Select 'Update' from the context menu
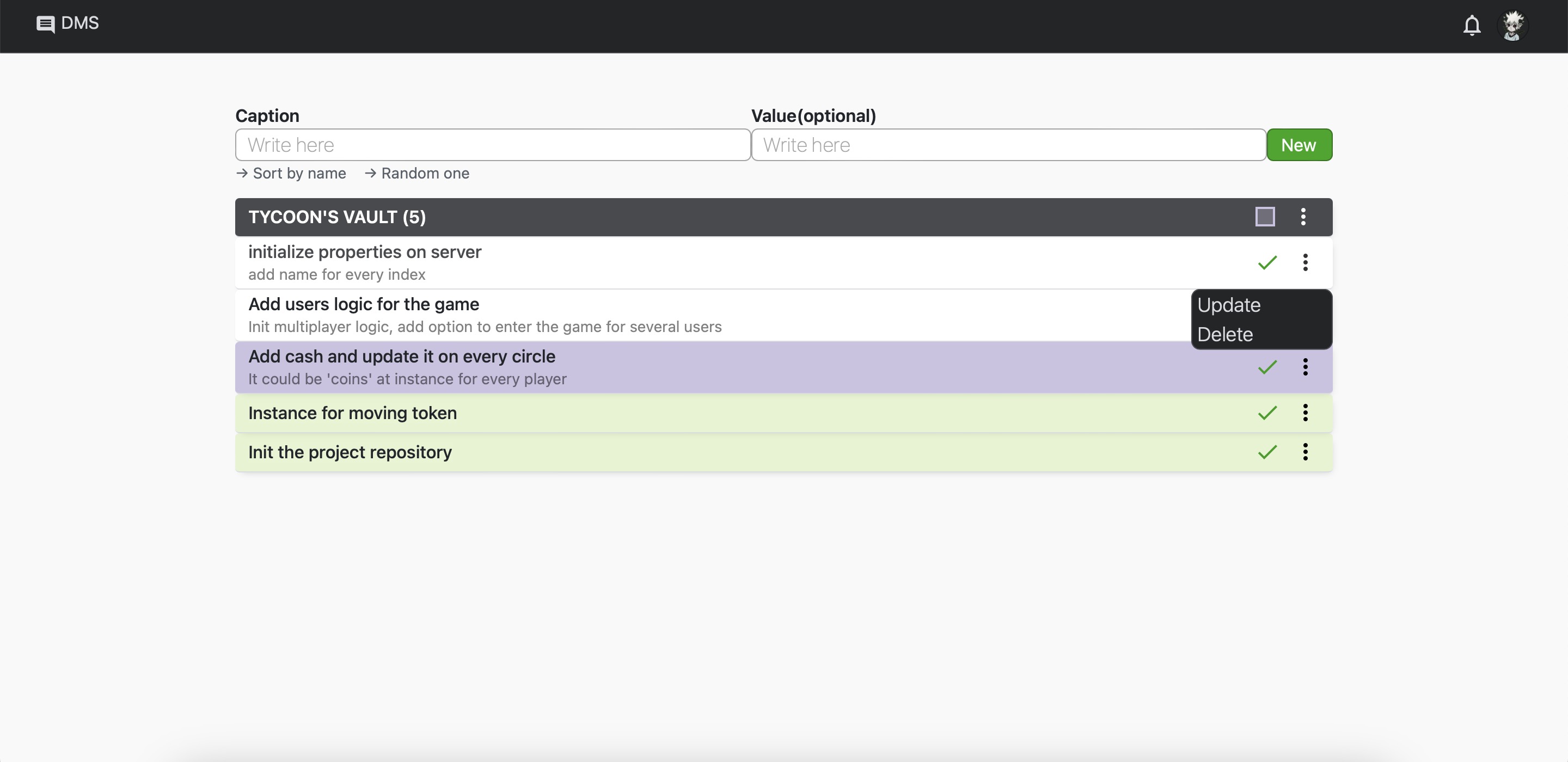 tap(1229, 305)
